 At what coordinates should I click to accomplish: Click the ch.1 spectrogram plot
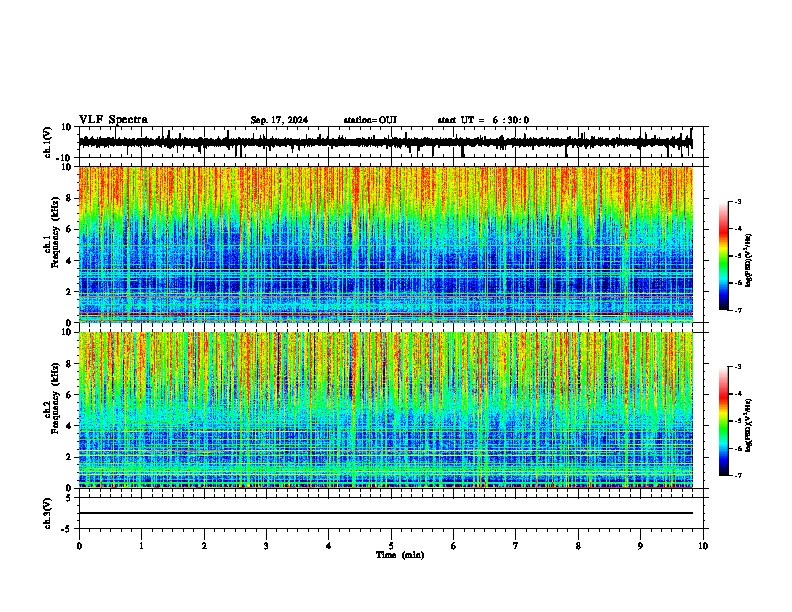click(385, 244)
